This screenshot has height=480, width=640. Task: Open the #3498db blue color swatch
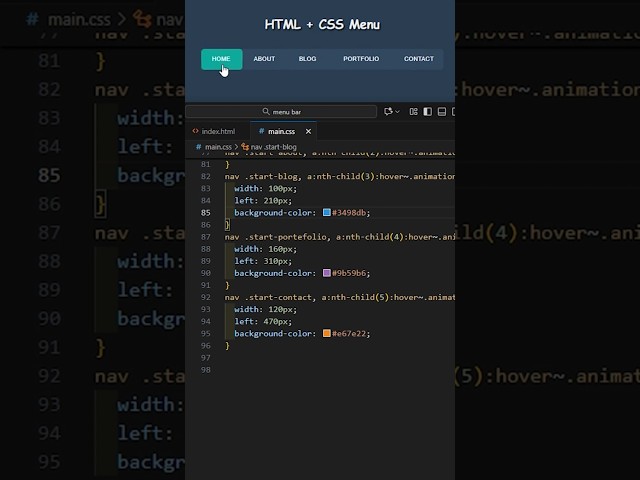[x=327, y=212]
